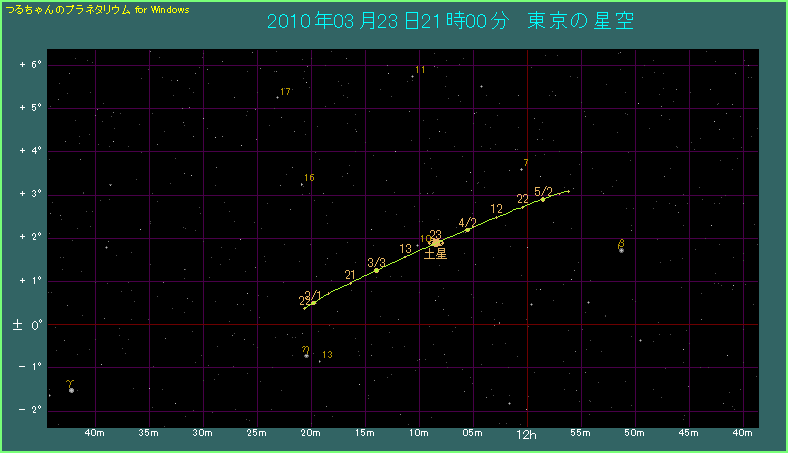Click the γ star at lower left

(x=71, y=390)
